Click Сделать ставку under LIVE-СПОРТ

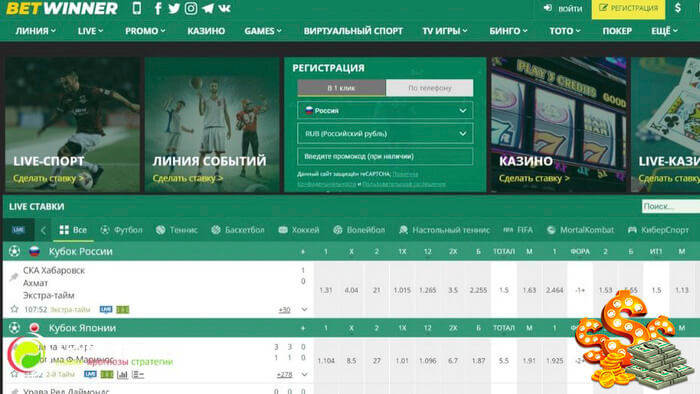(x=48, y=178)
